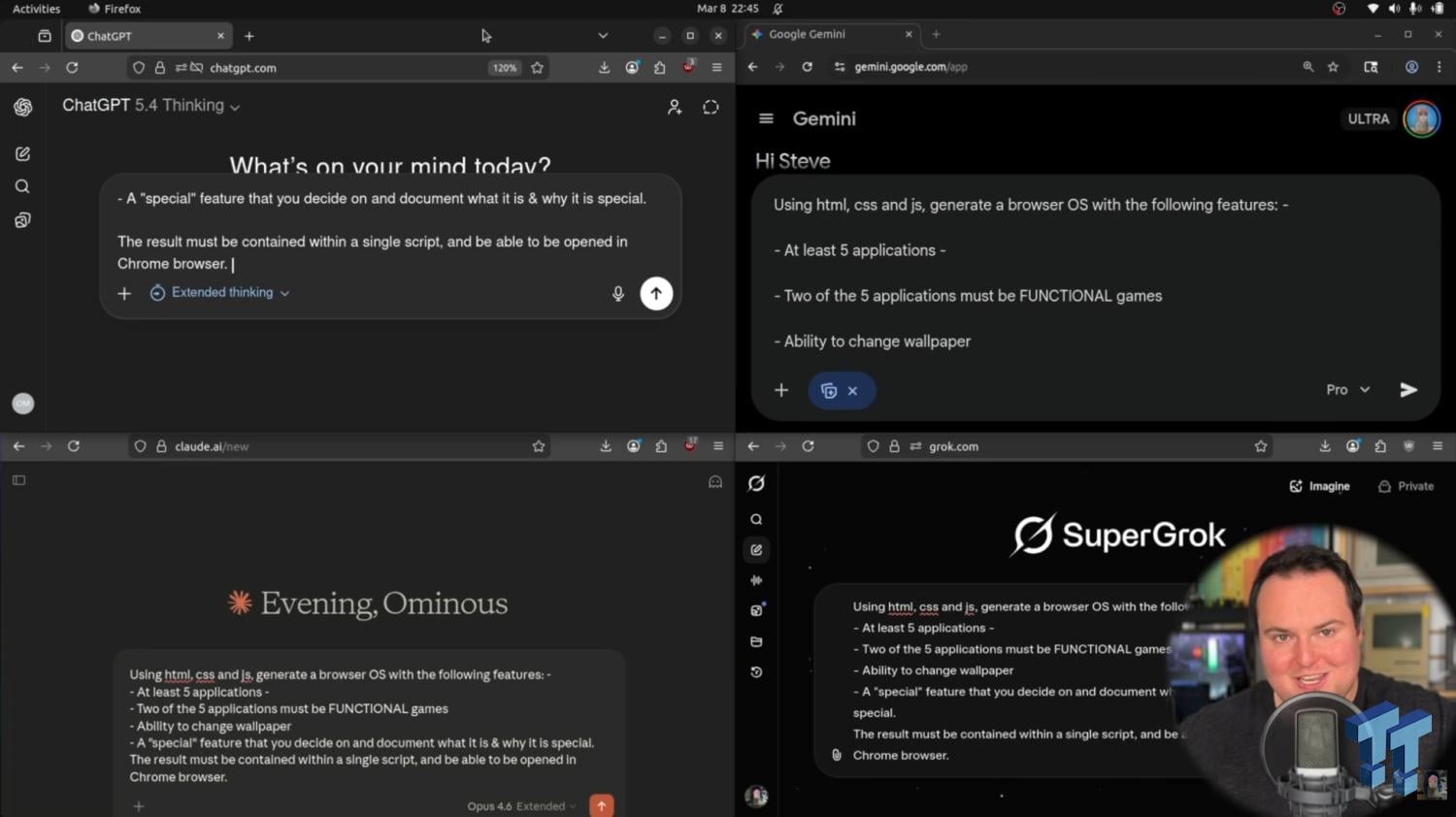Viewport: 1456px width, 817px height.
Task: Click the ChatGPT microphone dictation icon
Action: pyautogui.click(x=618, y=293)
